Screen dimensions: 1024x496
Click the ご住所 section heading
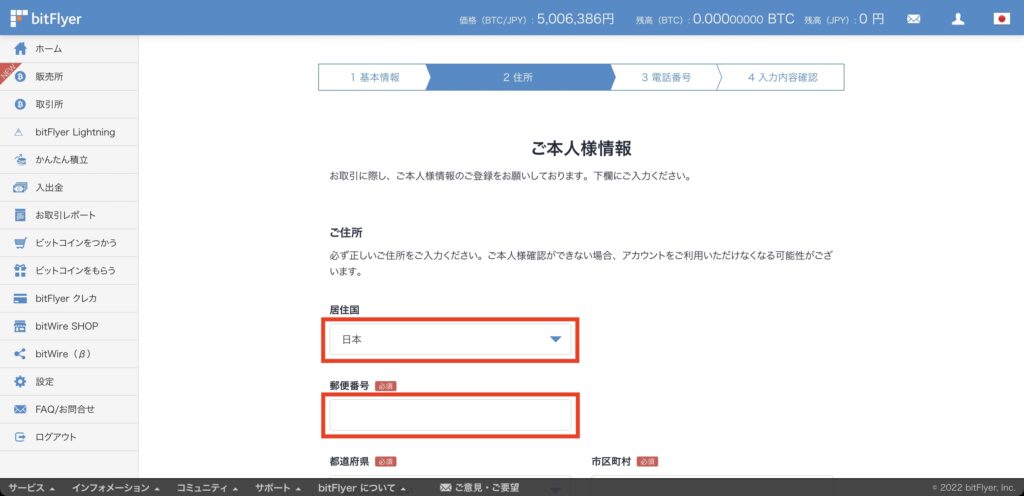[x=346, y=232]
